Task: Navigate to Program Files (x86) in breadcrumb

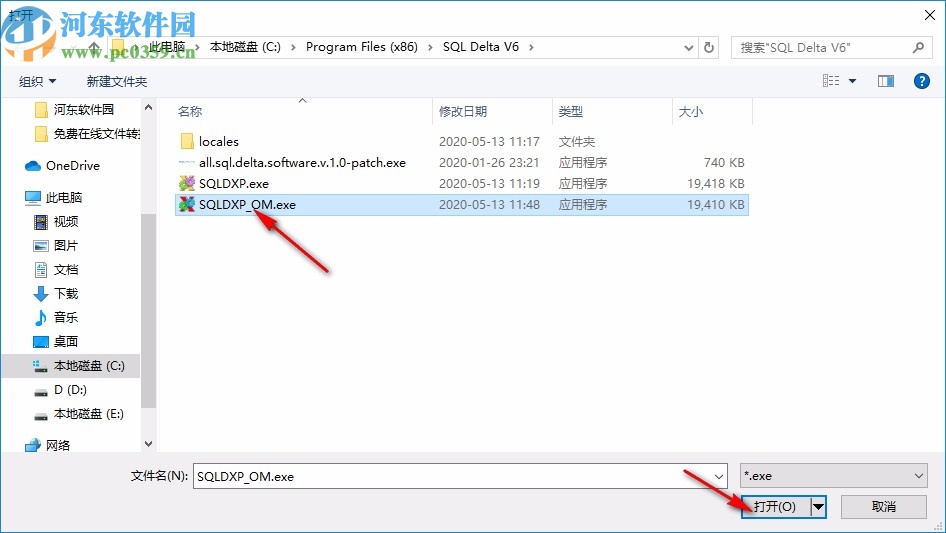Action: point(361,47)
